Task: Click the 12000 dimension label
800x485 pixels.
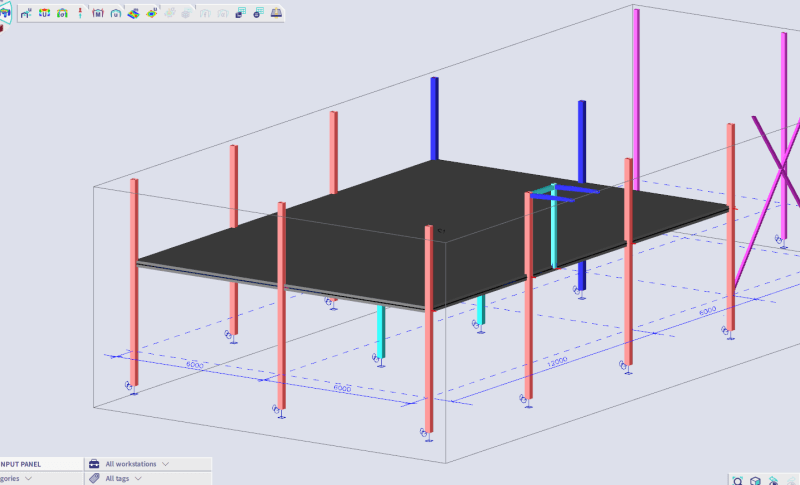Action: pyautogui.click(x=557, y=362)
